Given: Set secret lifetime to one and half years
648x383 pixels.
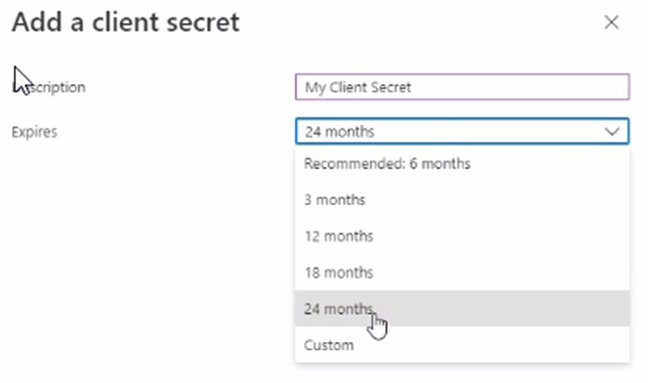Looking at the screenshot, I should [462, 273].
